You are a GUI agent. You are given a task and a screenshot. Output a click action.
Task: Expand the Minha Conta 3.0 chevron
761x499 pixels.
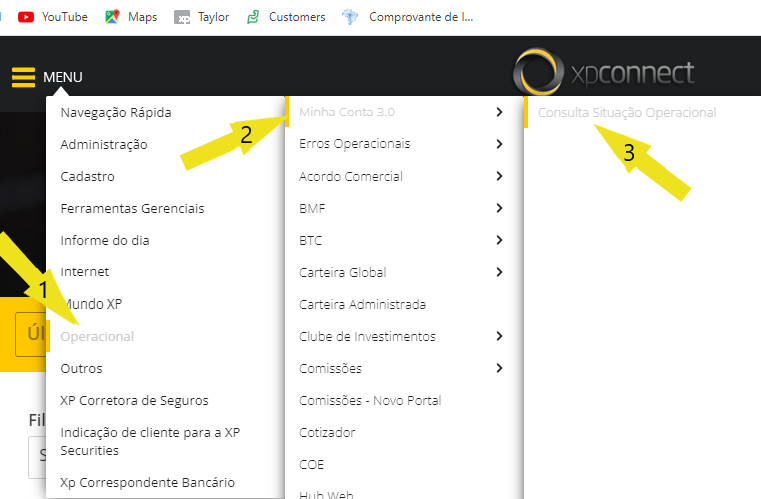(499, 112)
